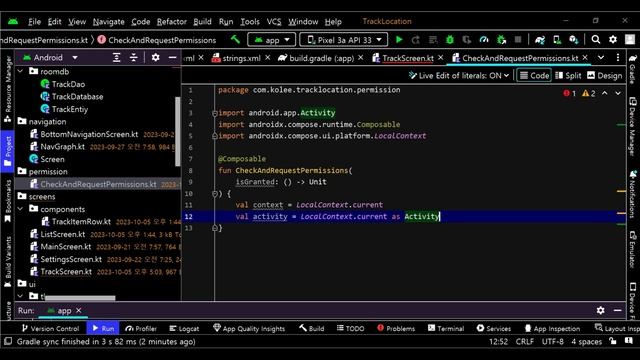The height and width of the screenshot is (360, 640).
Task: Open Run panel settings gear
Action: point(600,311)
